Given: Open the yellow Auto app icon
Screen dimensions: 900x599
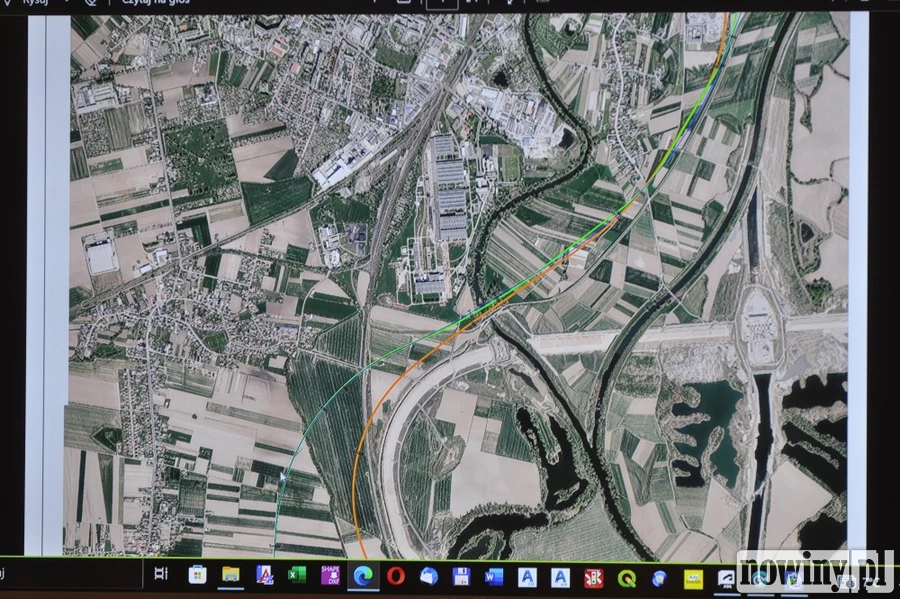Looking at the screenshot, I should pyautogui.click(x=693, y=579).
